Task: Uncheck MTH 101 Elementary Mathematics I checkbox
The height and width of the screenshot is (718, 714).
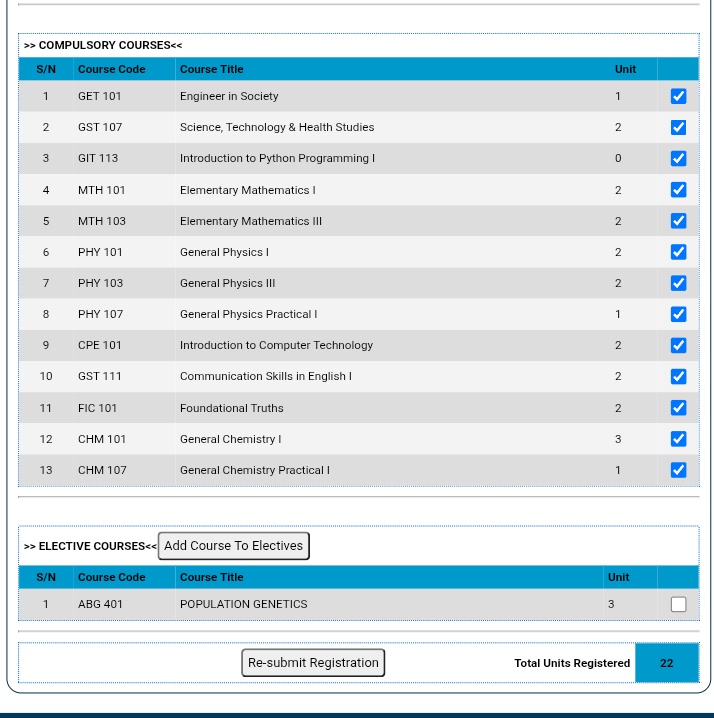Action: pos(678,190)
